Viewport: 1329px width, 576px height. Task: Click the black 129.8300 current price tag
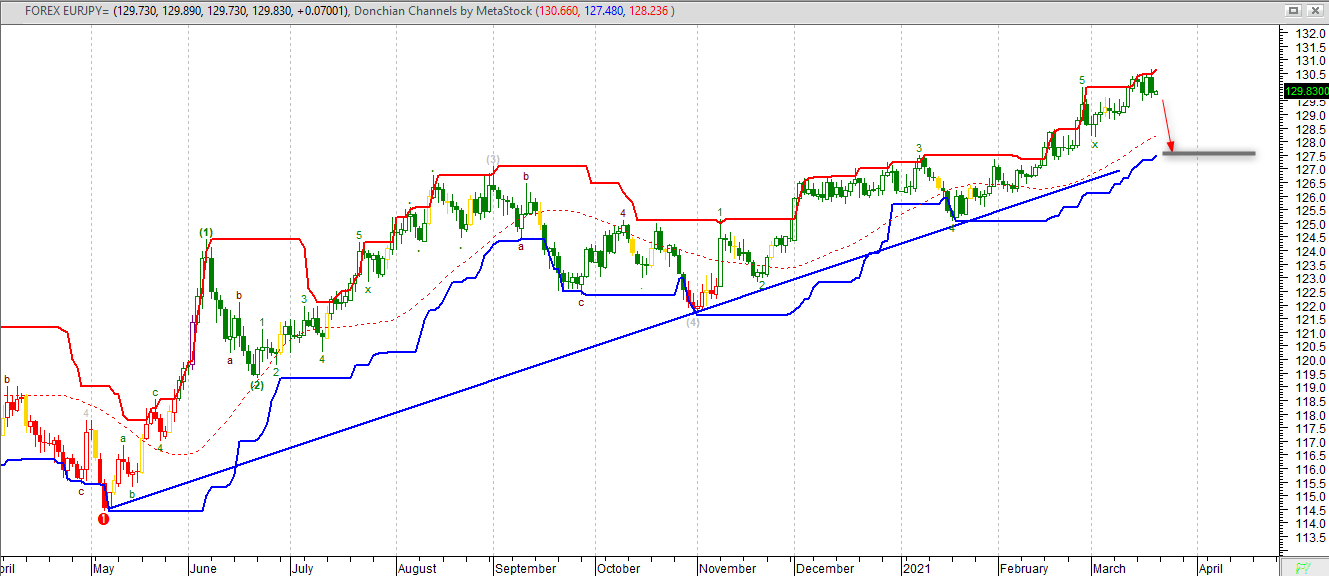coord(1304,91)
